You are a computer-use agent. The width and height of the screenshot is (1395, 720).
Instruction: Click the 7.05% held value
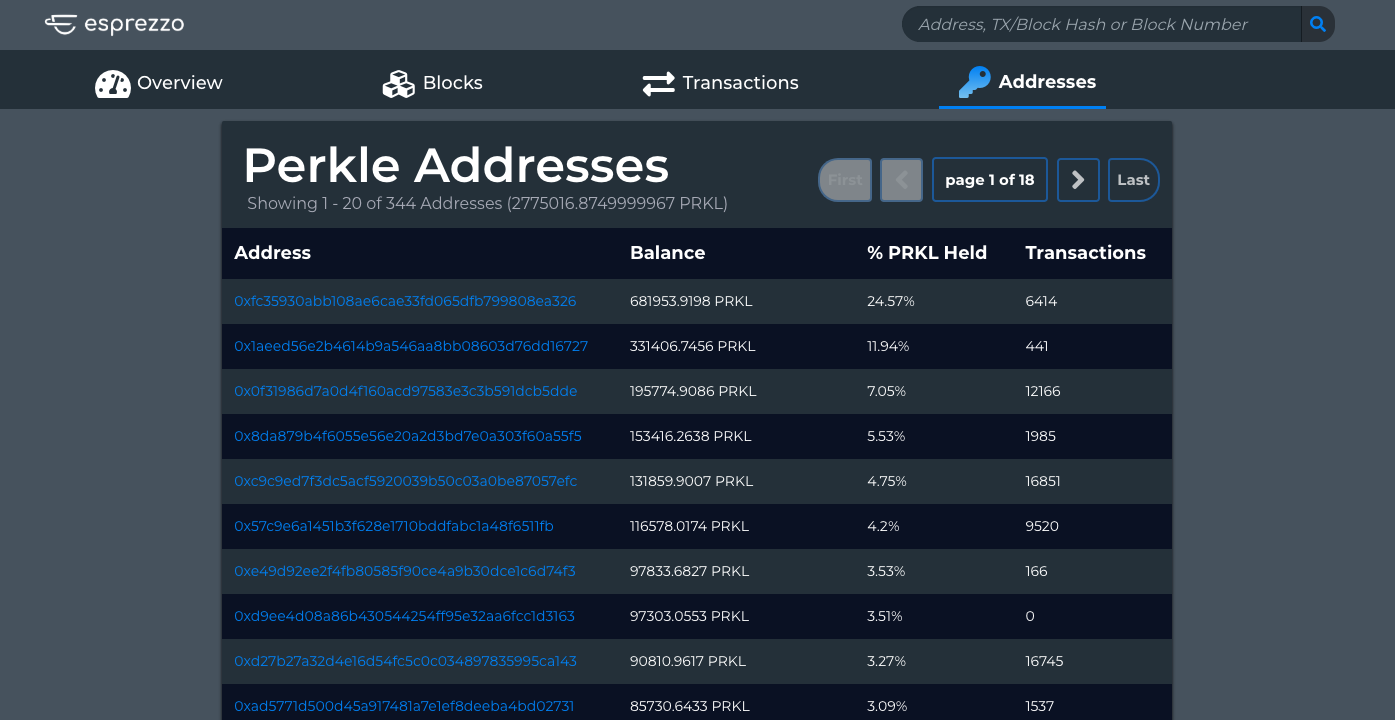pyautogui.click(x=886, y=391)
